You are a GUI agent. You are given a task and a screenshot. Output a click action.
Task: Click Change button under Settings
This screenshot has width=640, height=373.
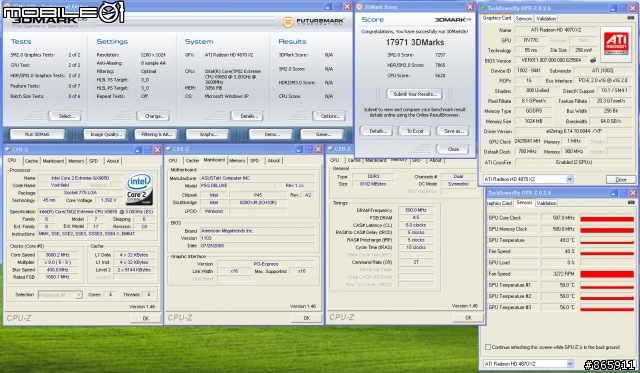click(153, 116)
